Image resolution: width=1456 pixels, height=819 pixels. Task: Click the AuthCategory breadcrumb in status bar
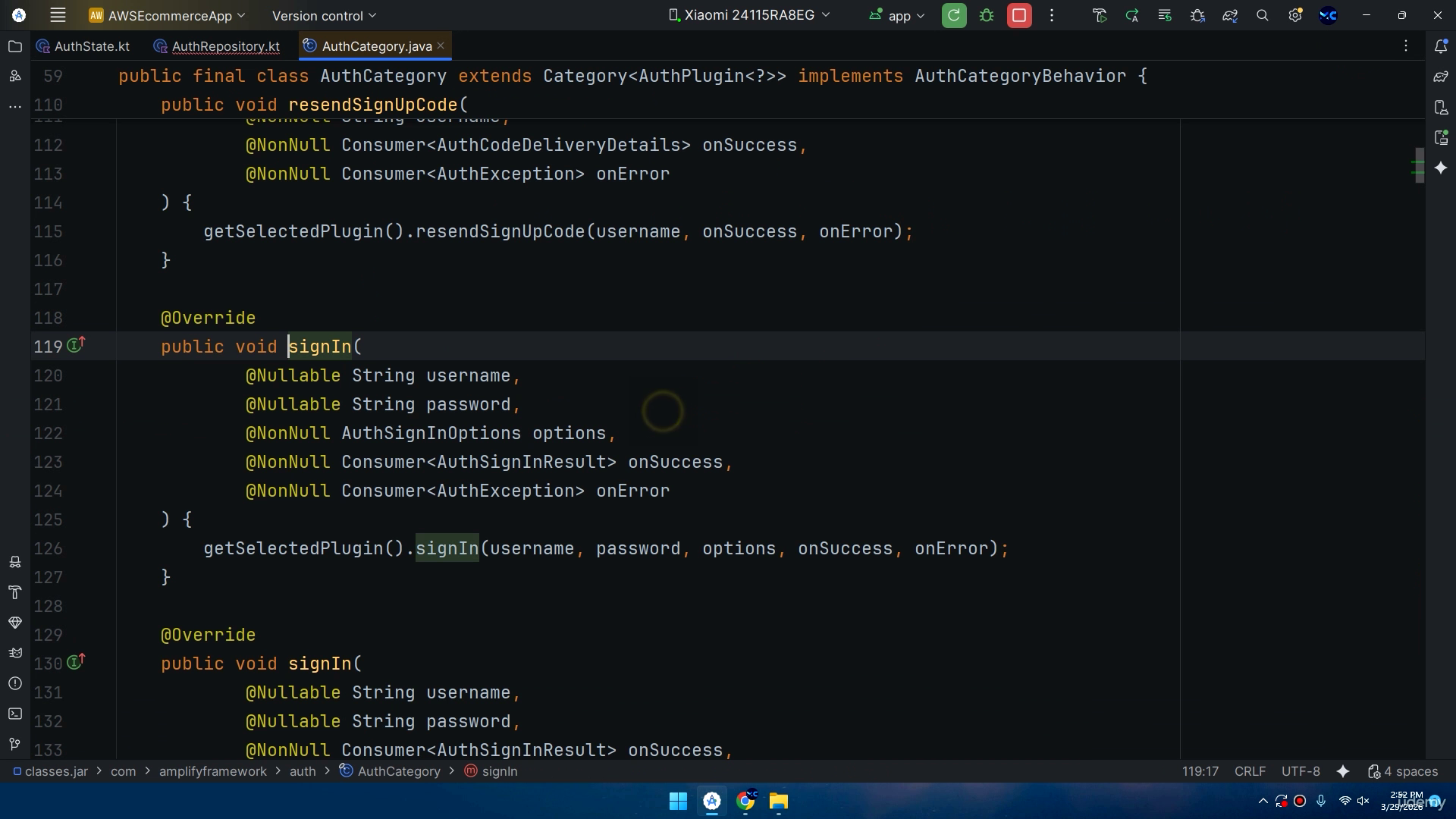390,771
